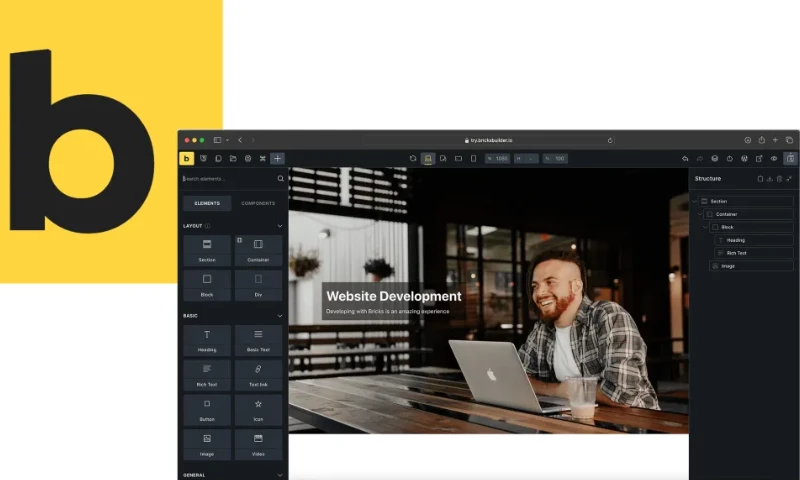Image resolution: width=800 pixels, height=480 pixels.
Task: Toggle the Safari sidebar button
Action: pyautogui.click(x=217, y=140)
